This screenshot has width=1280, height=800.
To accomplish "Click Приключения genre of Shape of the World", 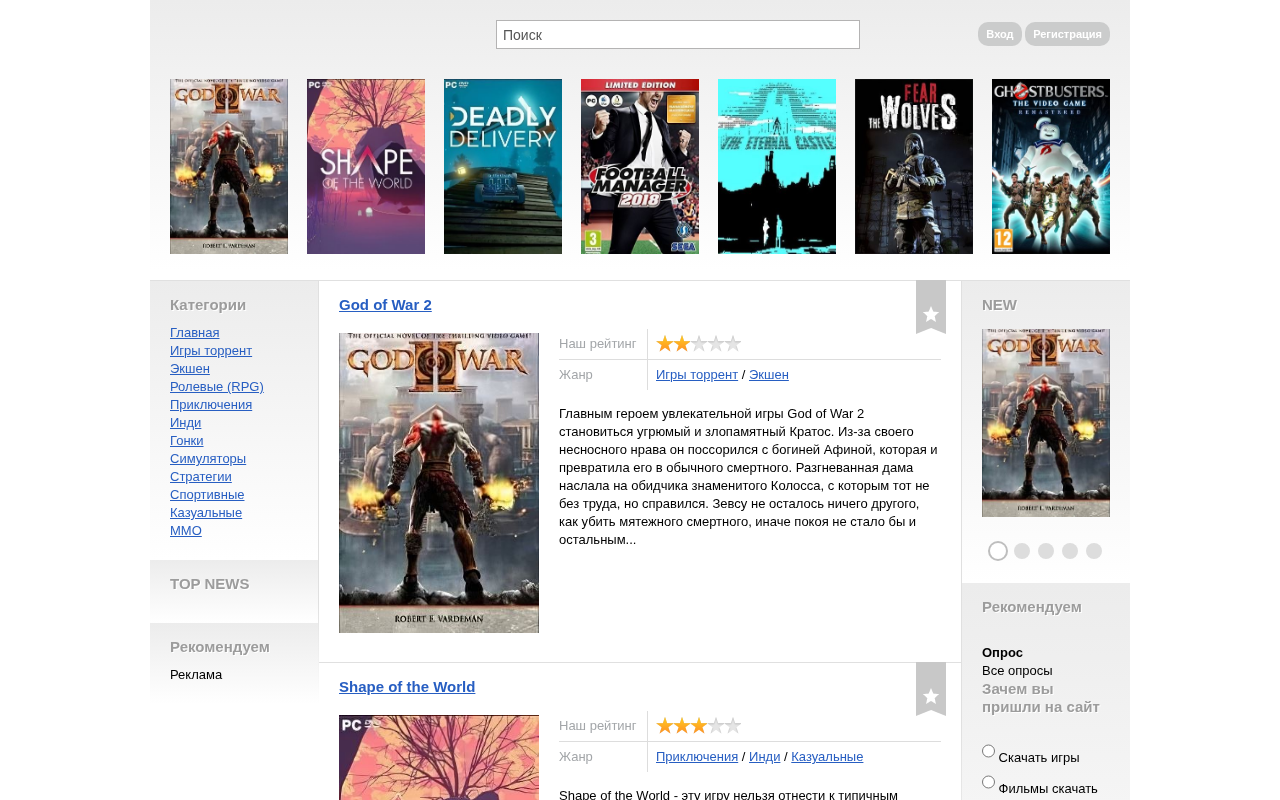I will 697,757.
